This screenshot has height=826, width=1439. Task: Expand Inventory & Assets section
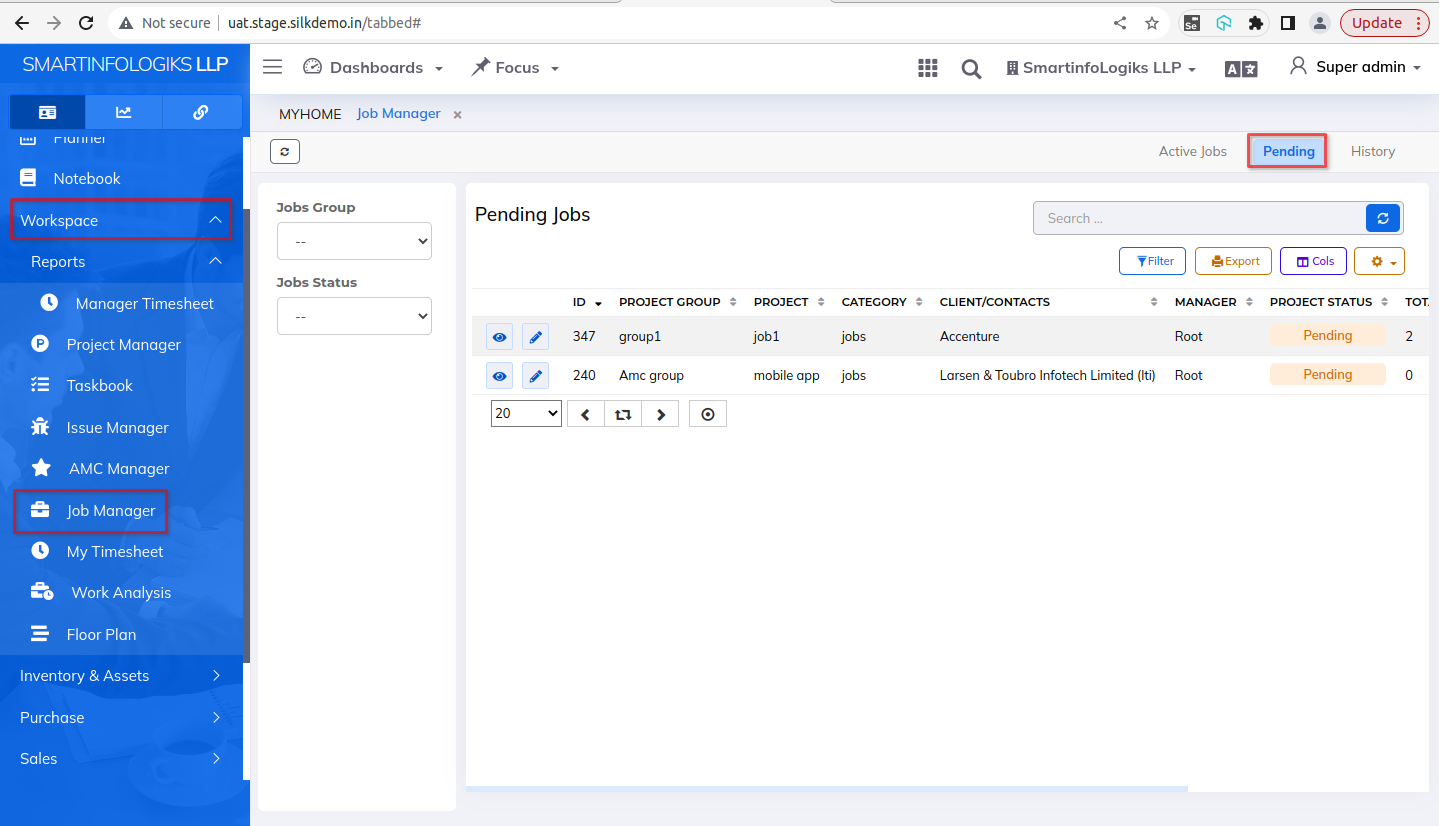[x=121, y=676]
